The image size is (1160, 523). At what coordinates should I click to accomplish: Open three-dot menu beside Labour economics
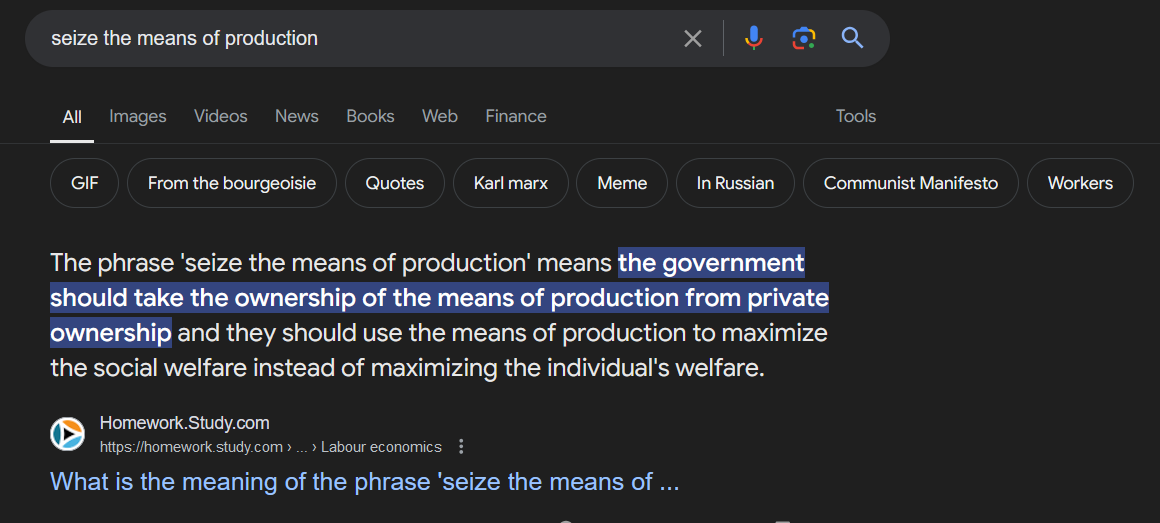(x=461, y=447)
